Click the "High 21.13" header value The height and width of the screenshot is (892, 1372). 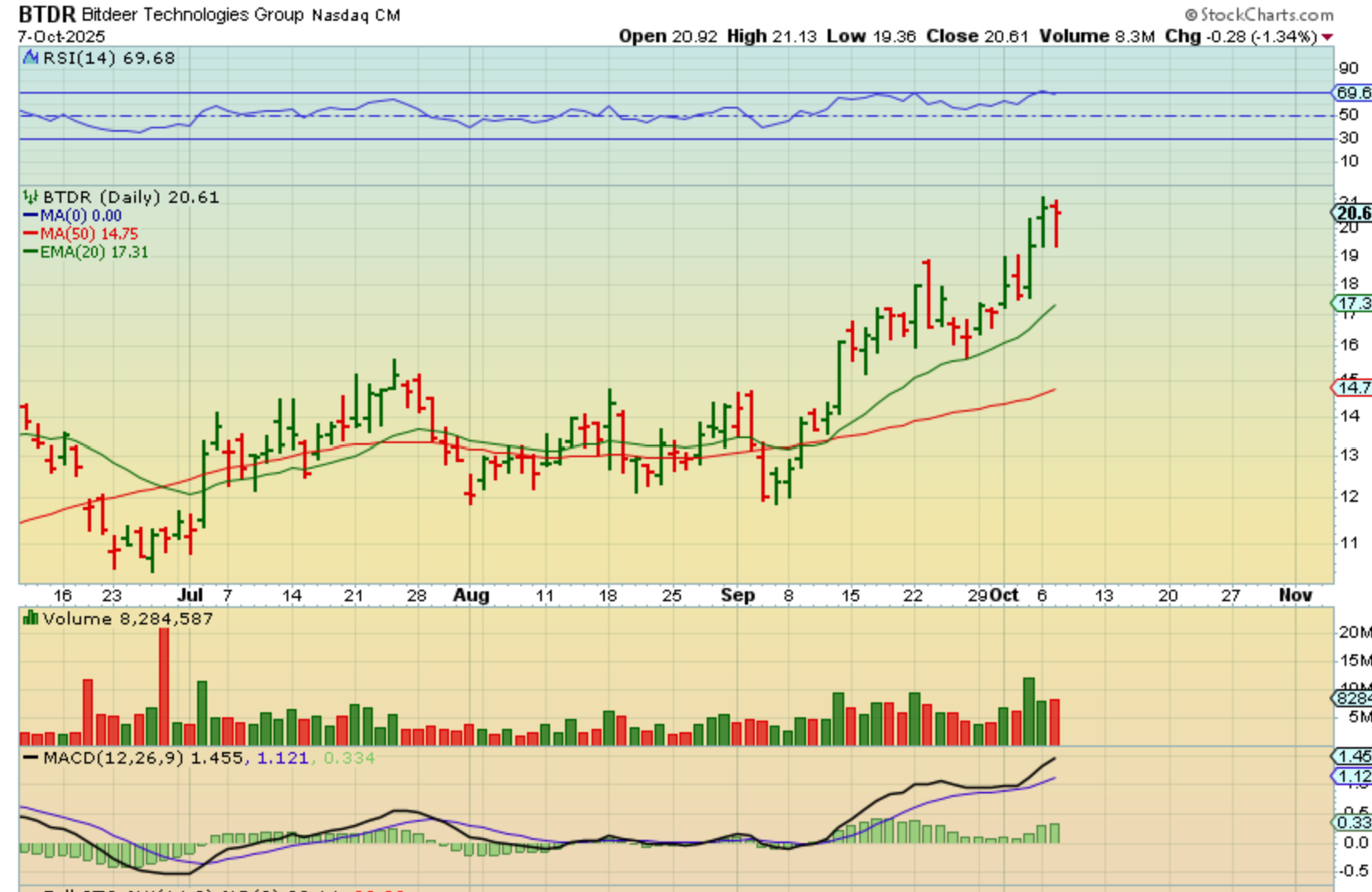click(771, 36)
